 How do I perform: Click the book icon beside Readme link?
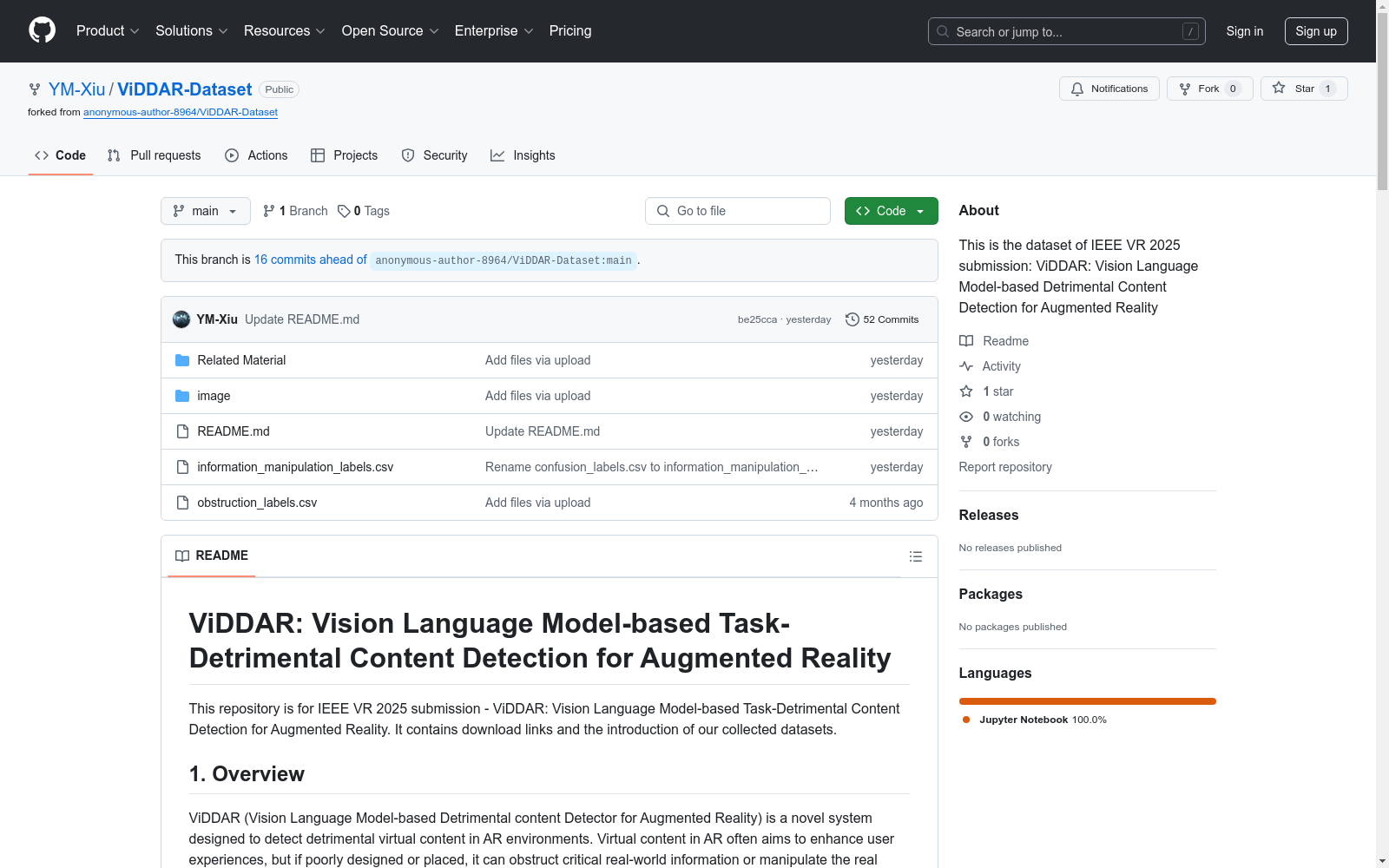(966, 341)
